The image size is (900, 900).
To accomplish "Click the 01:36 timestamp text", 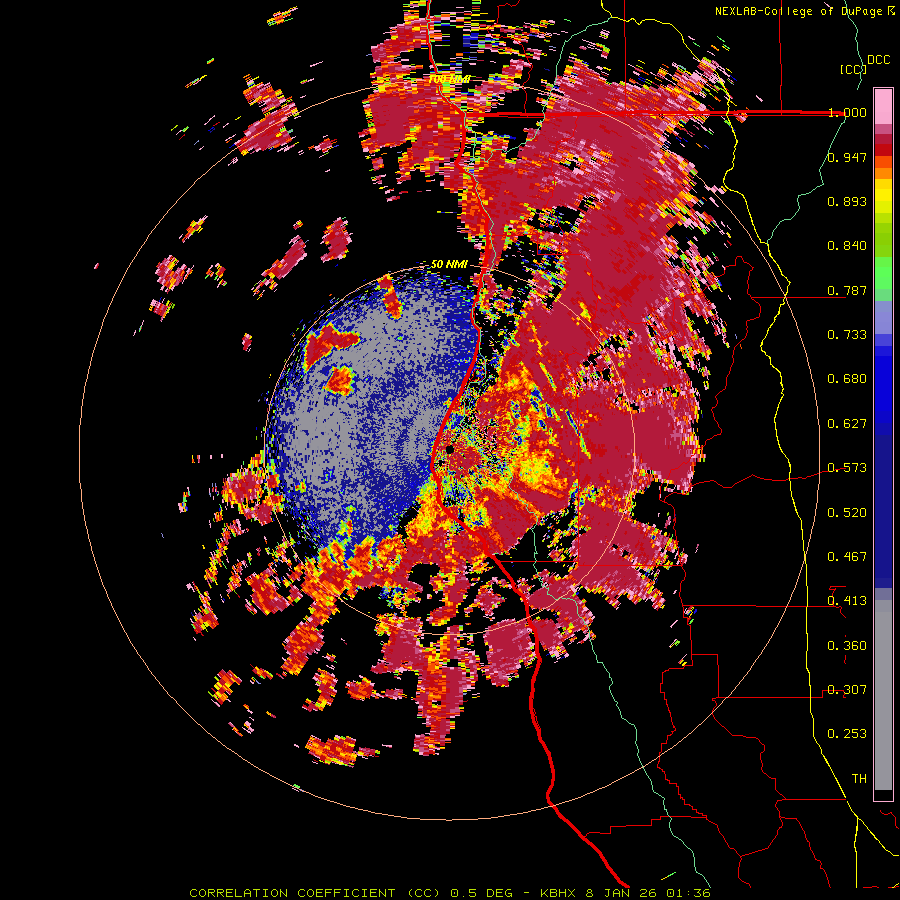I will pyautogui.click(x=688, y=893).
